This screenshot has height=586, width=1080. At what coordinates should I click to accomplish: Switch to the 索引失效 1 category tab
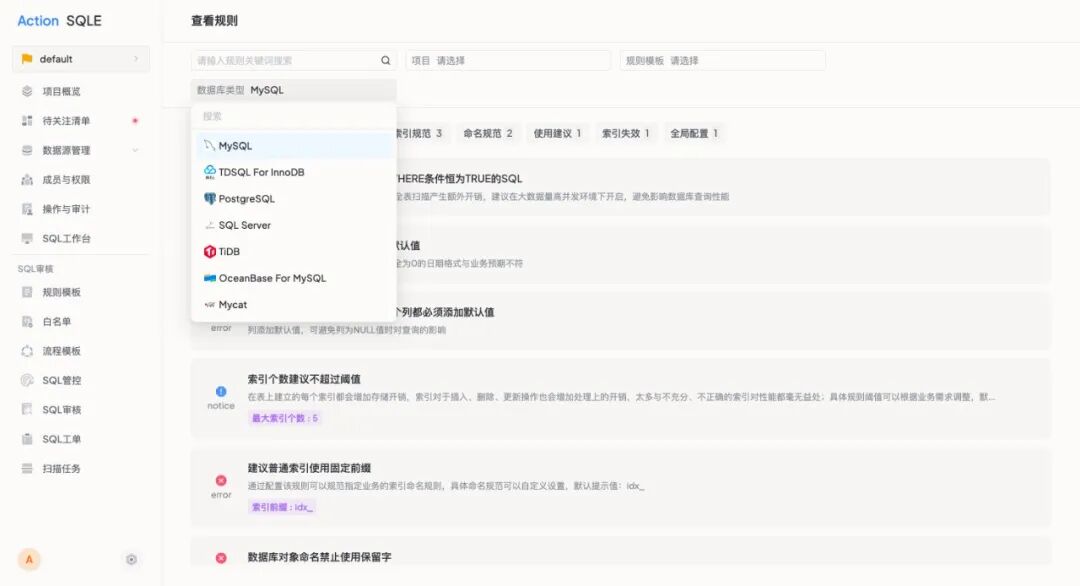(625, 134)
